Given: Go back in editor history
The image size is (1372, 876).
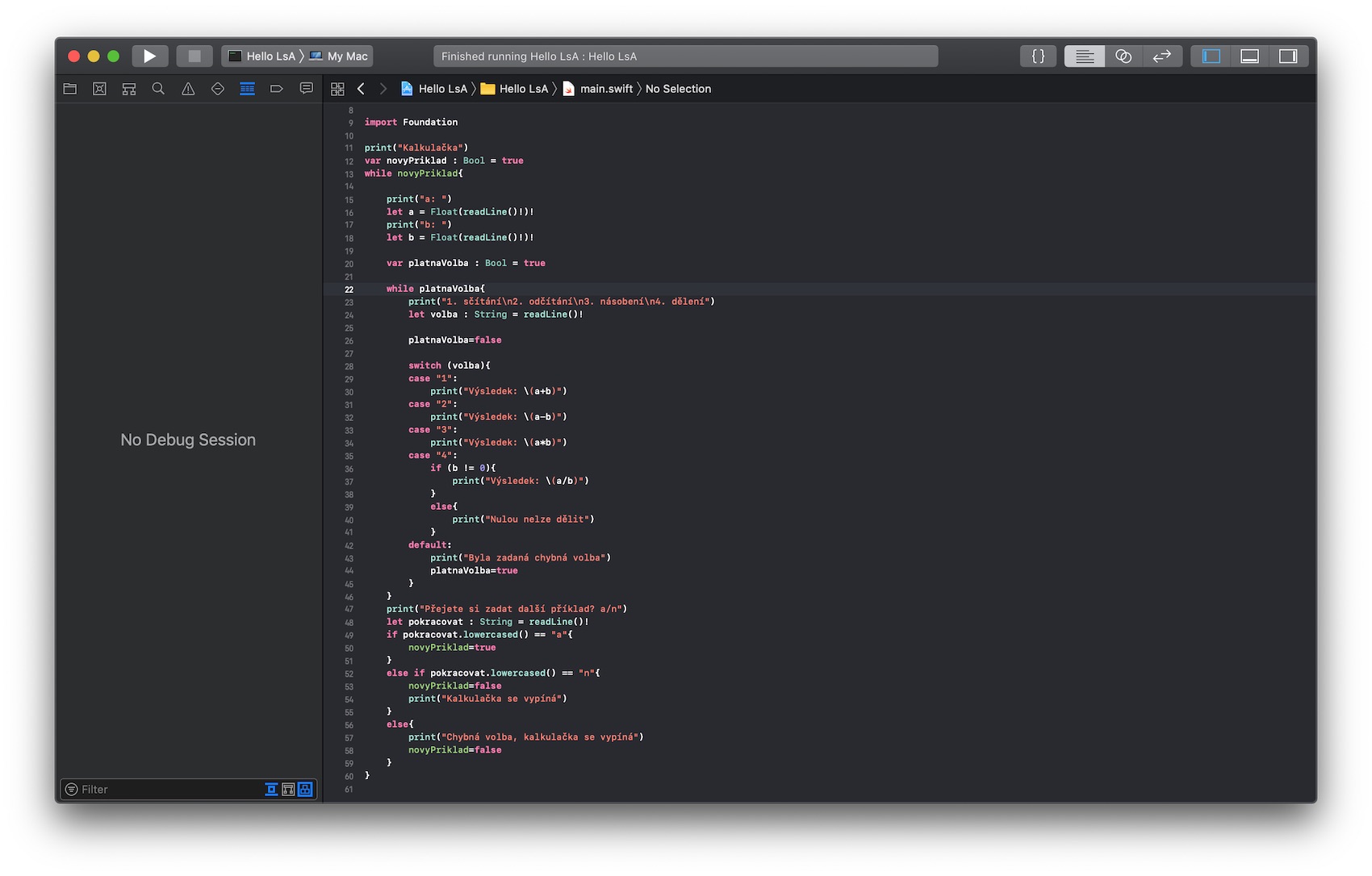Looking at the screenshot, I should click(x=361, y=89).
